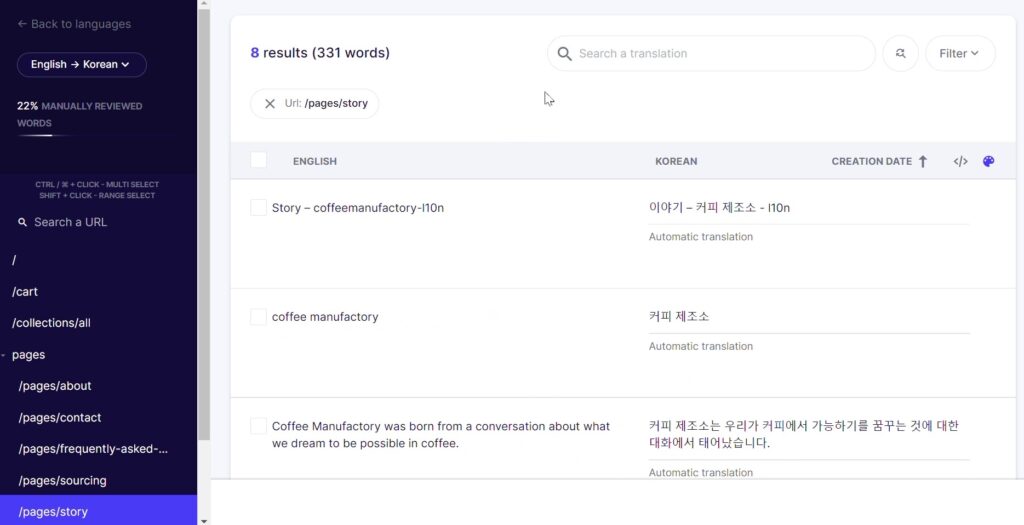The height and width of the screenshot is (525, 1024).
Task: Collapse the pages folder in URL tree
Action: [5, 355]
